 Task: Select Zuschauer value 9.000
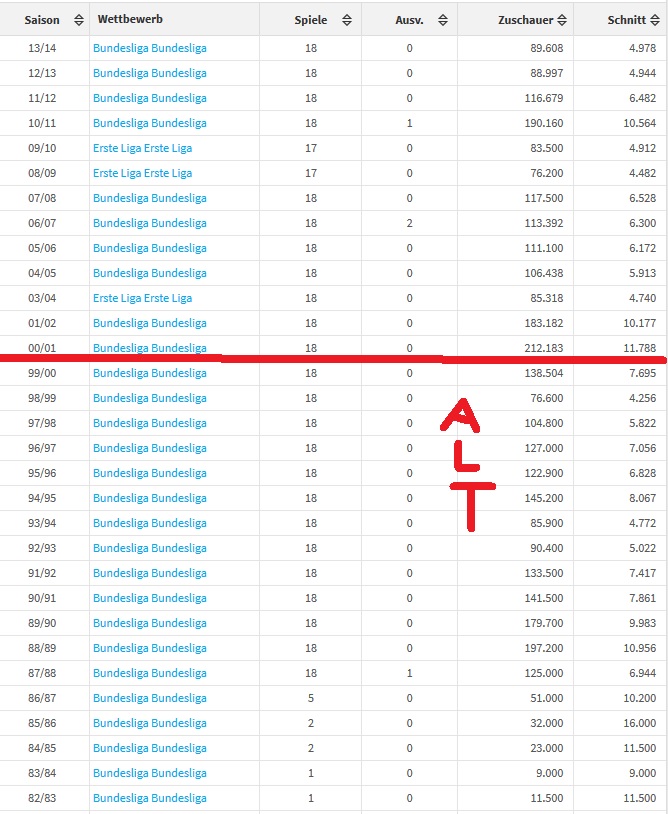click(x=550, y=773)
